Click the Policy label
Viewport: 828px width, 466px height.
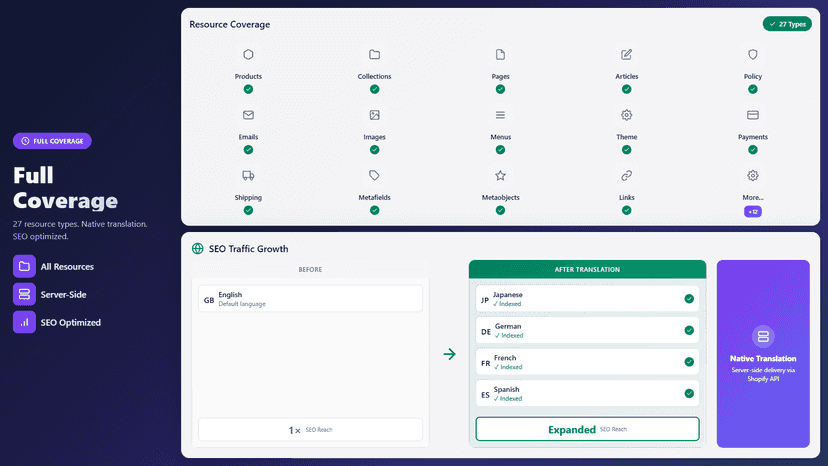(752, 77)
